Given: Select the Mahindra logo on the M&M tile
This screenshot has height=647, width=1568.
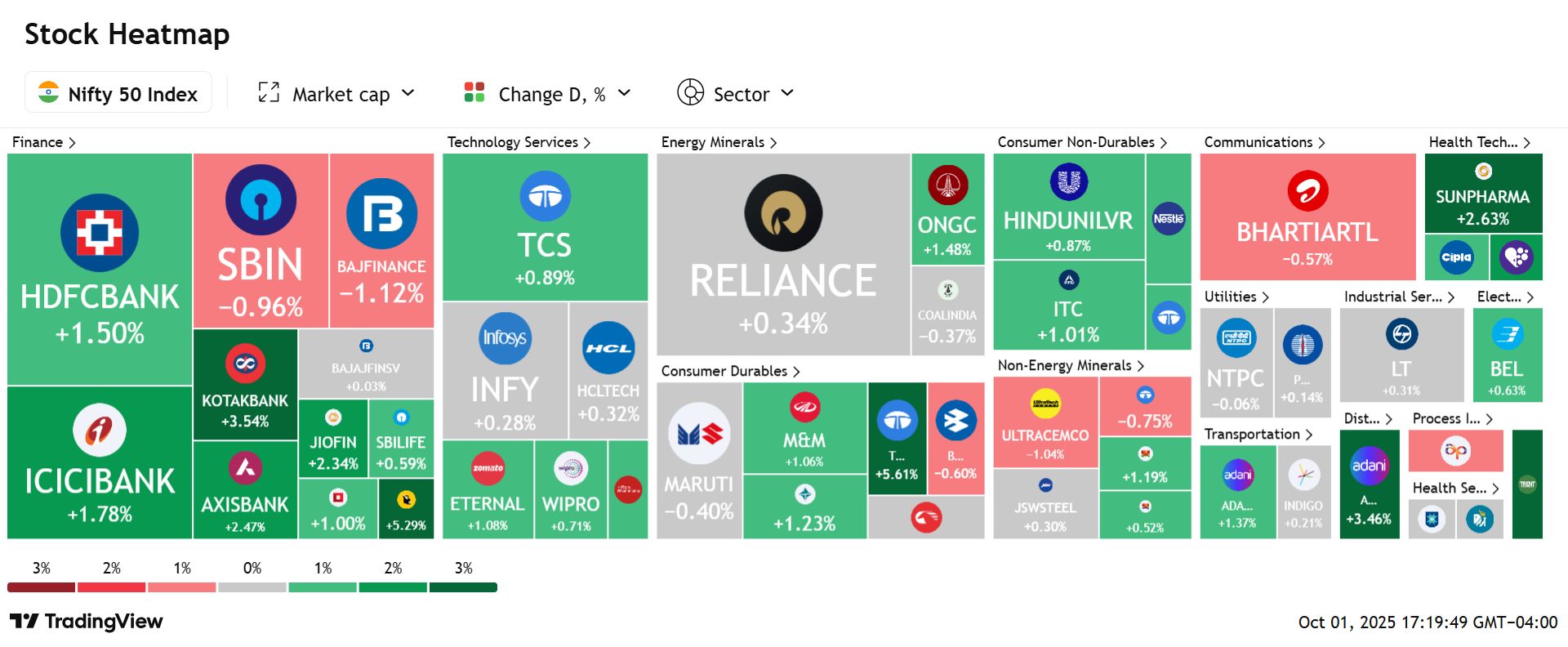Looking at the screenshot, I should click(804, 407).
